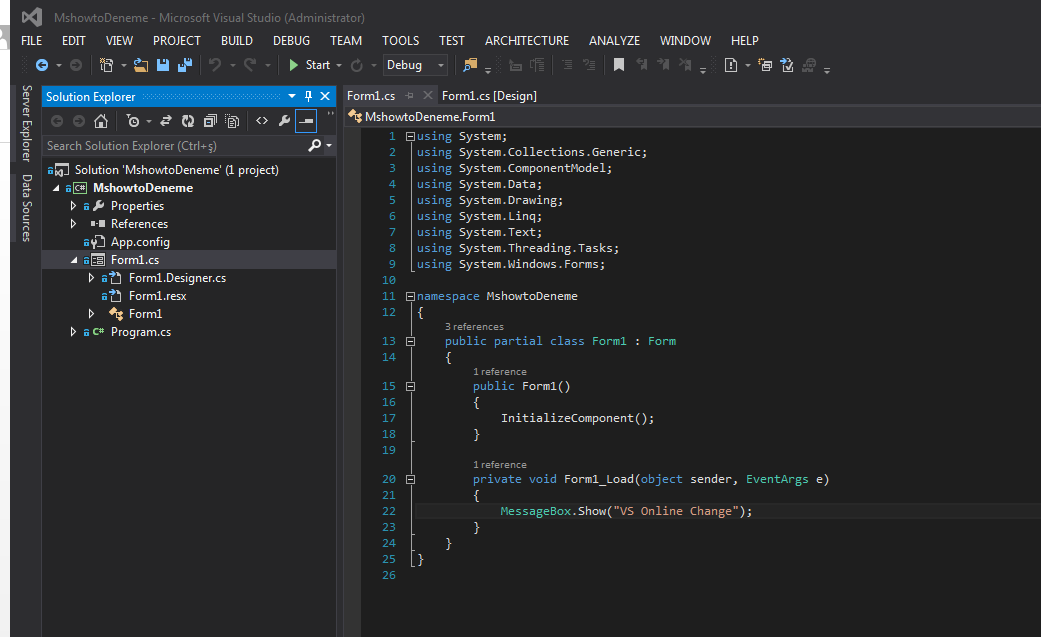Viewport: 1041px width, 637px height.
Task: Click the Pending Changes Filter clock icon
Action: pos(133,121)
